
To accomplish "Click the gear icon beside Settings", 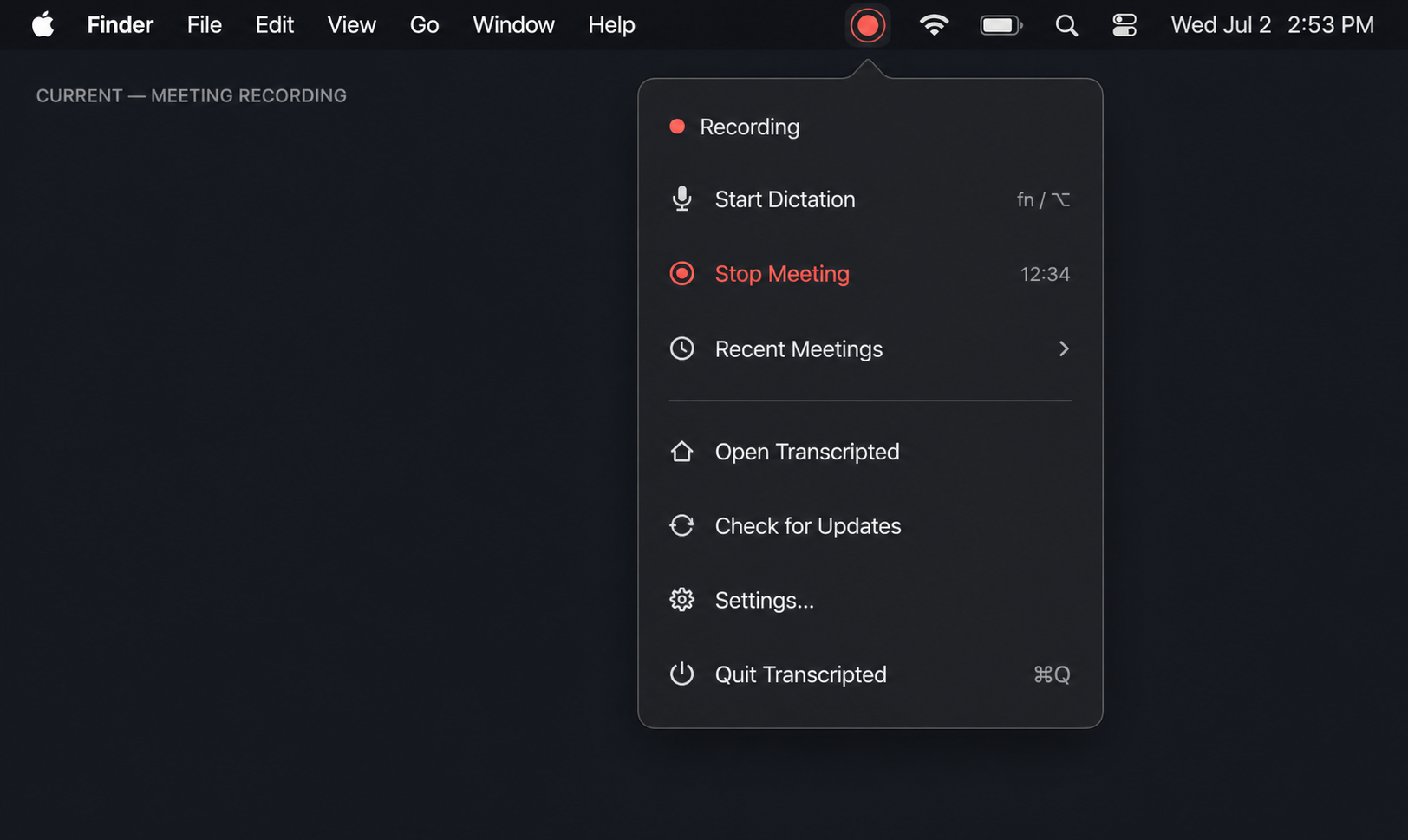I will [682, 600].
